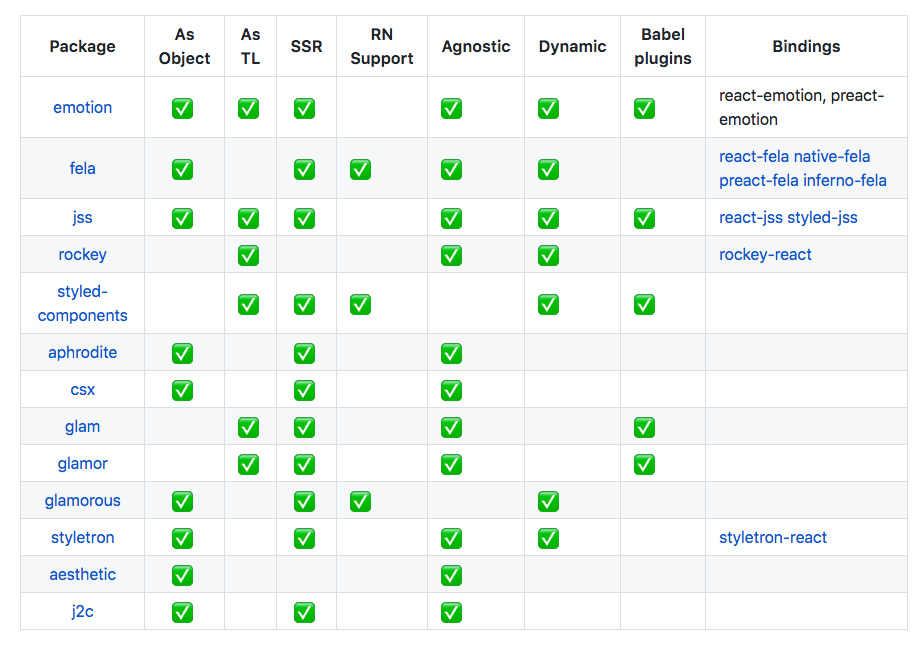Open the aesthetic package link
Image resolution: width=923 pixels, height=645 pixels.
coord(82,574)
